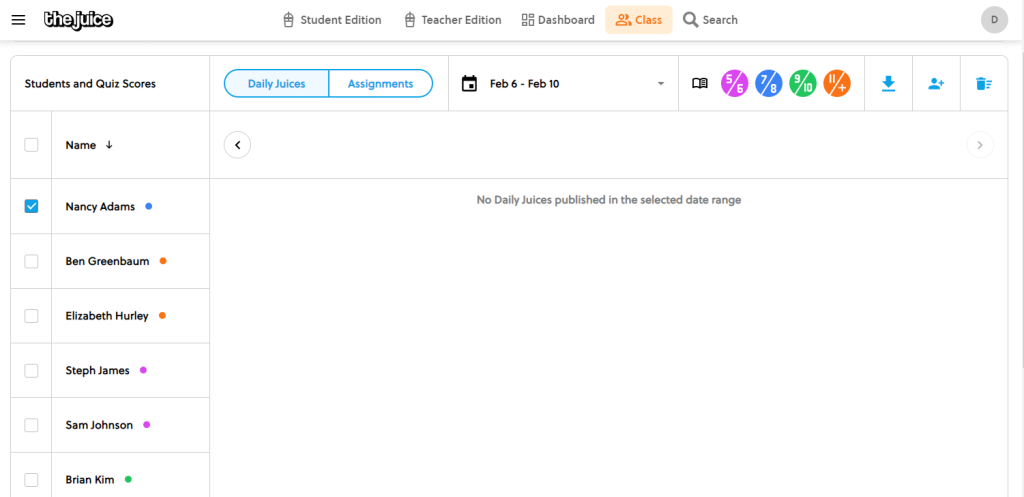Open the Search page

click(711, 20)
